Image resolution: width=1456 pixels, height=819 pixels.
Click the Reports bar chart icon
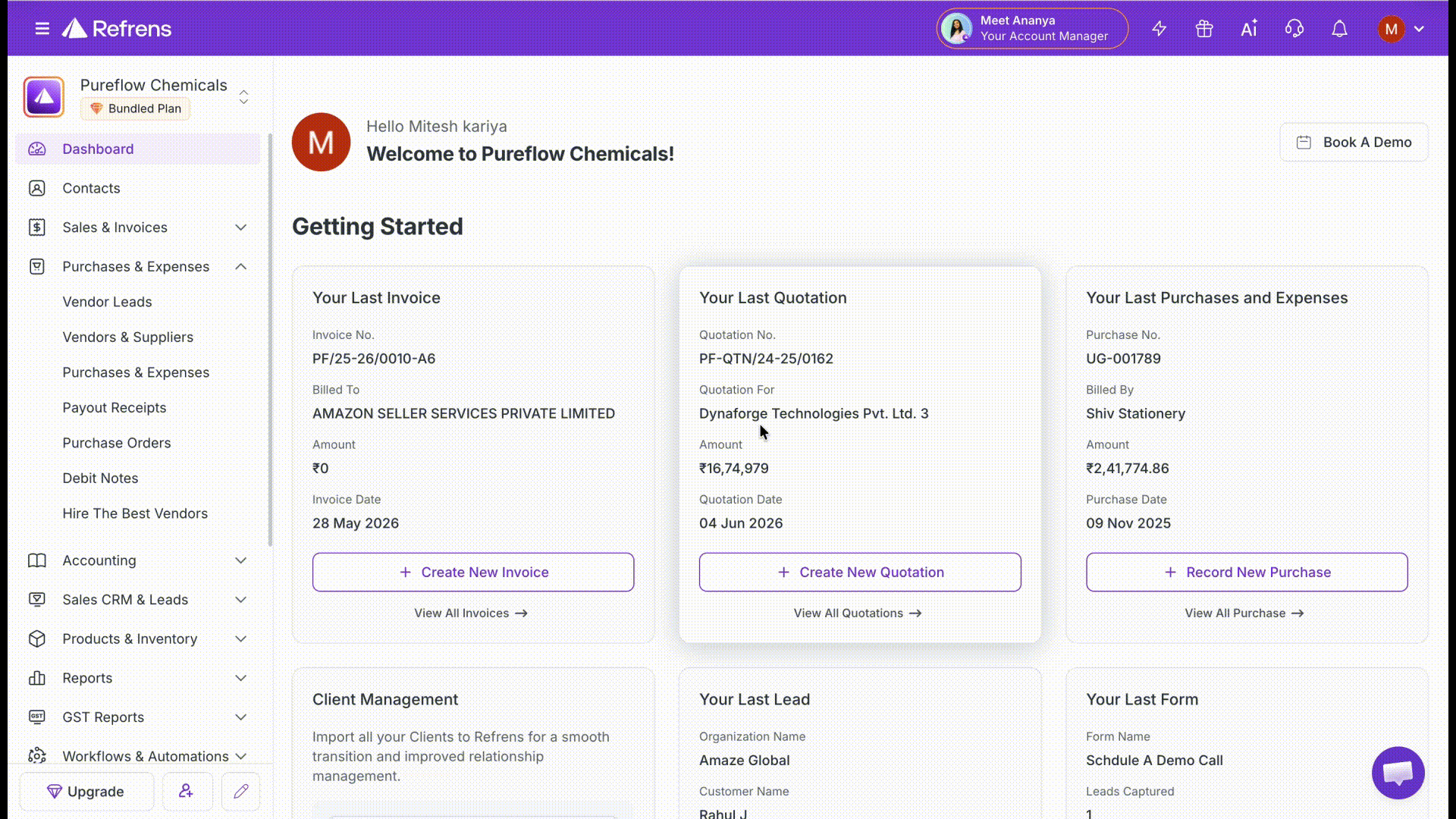37,678
